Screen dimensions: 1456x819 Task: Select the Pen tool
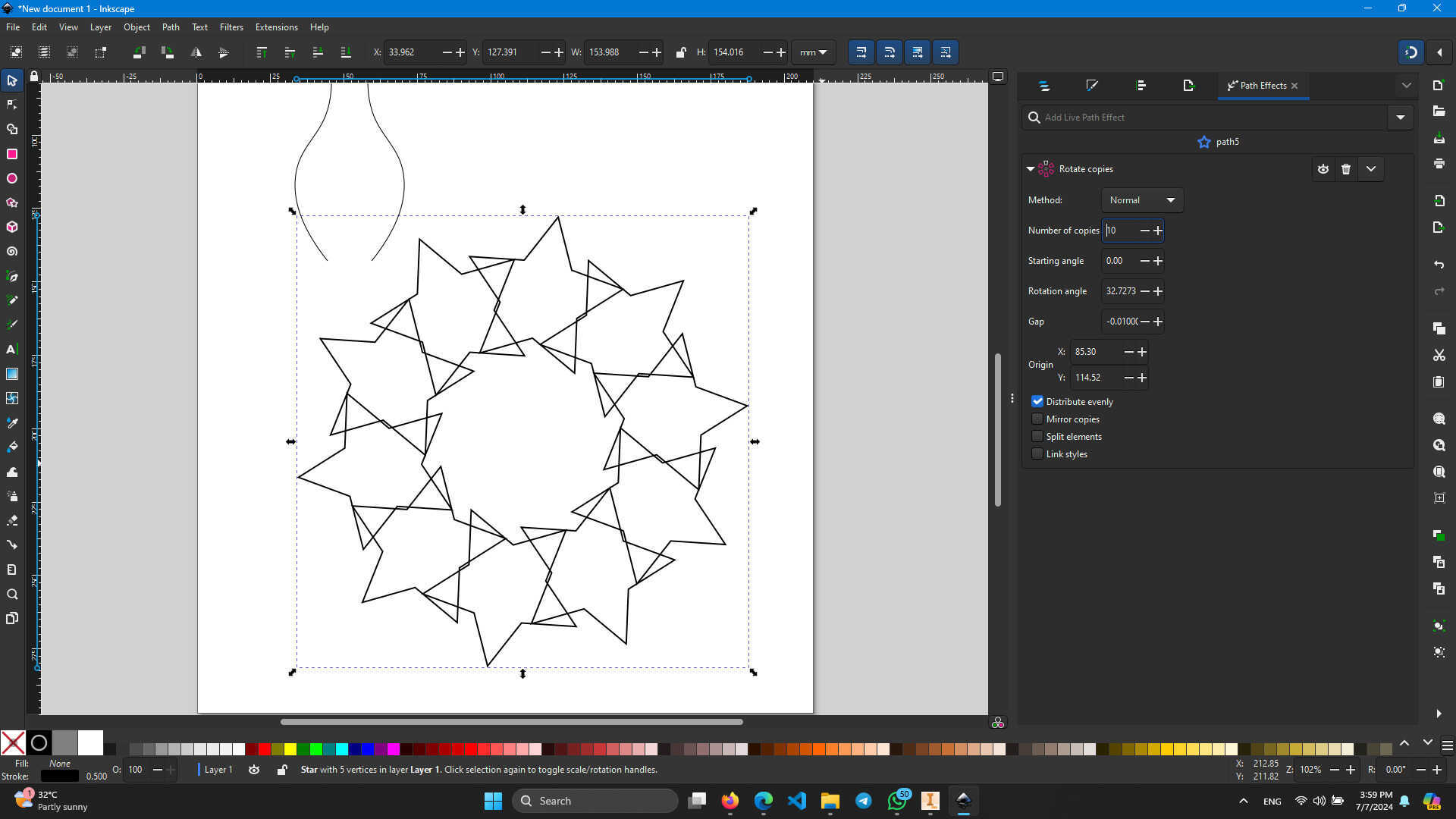(x=12, y=276)
